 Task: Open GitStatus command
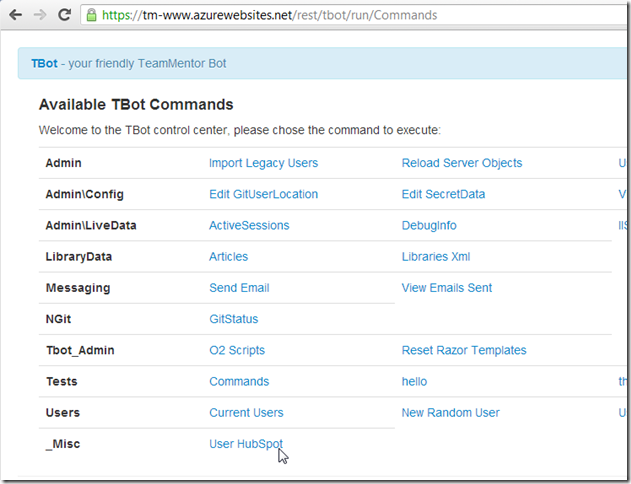(233, 319)
